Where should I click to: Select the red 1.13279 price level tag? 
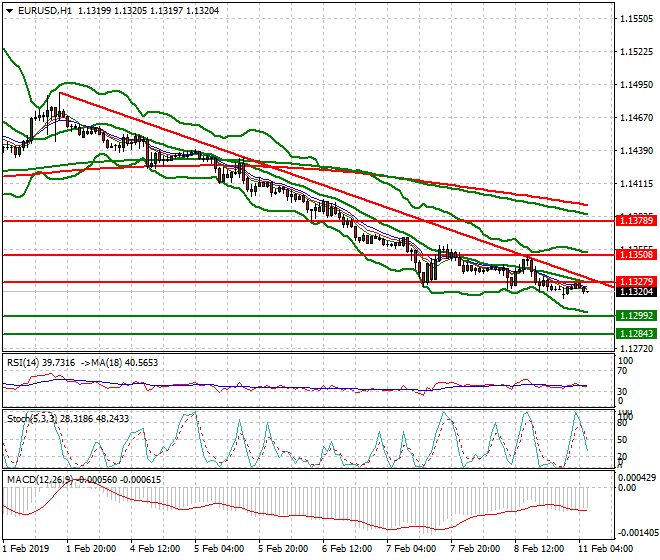[x=636, y=282]
